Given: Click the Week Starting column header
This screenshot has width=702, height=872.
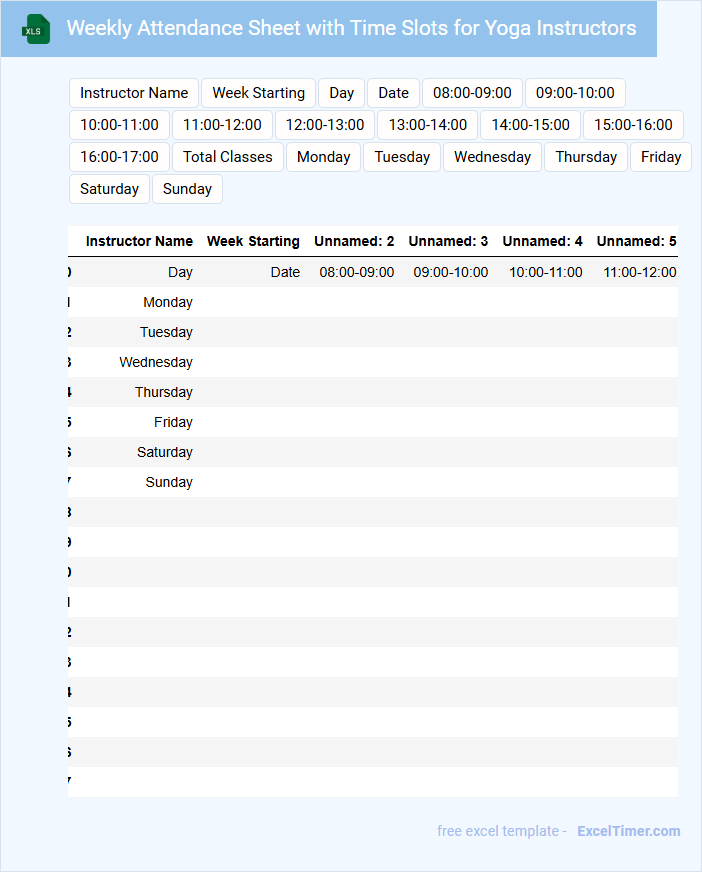Looking at the screenshot, I should (253, 241).
